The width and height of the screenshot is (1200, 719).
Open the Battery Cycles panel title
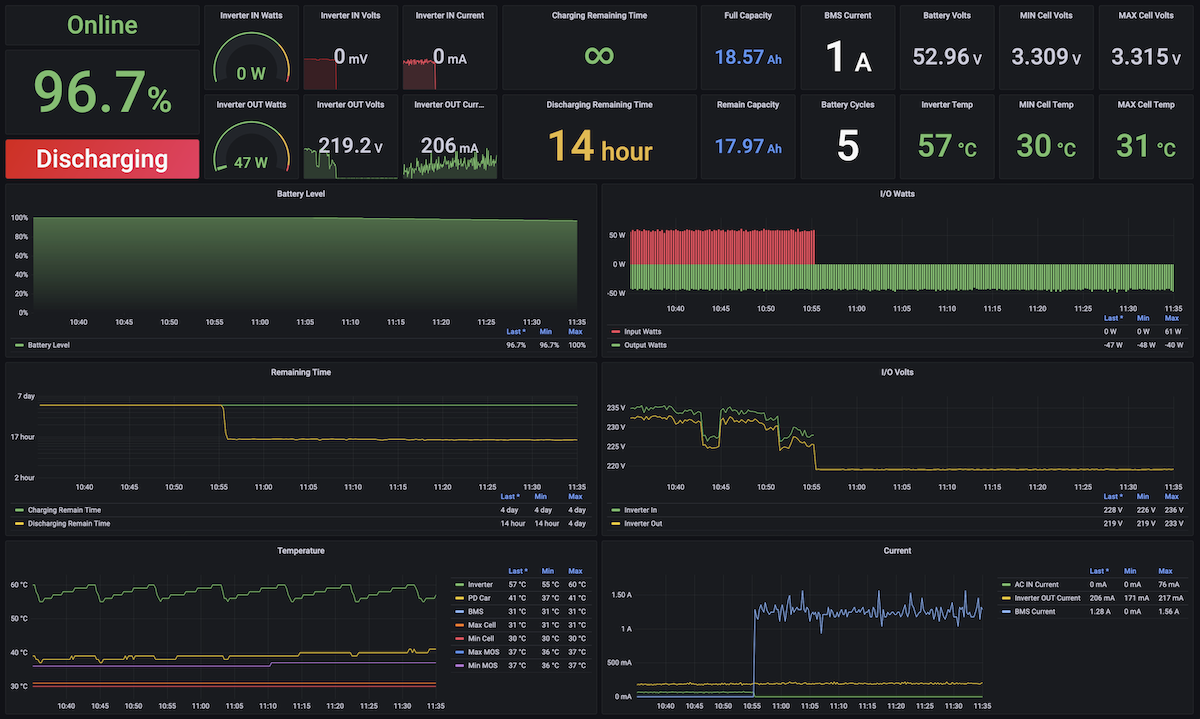pyautogui.click(x=847, y=104)
